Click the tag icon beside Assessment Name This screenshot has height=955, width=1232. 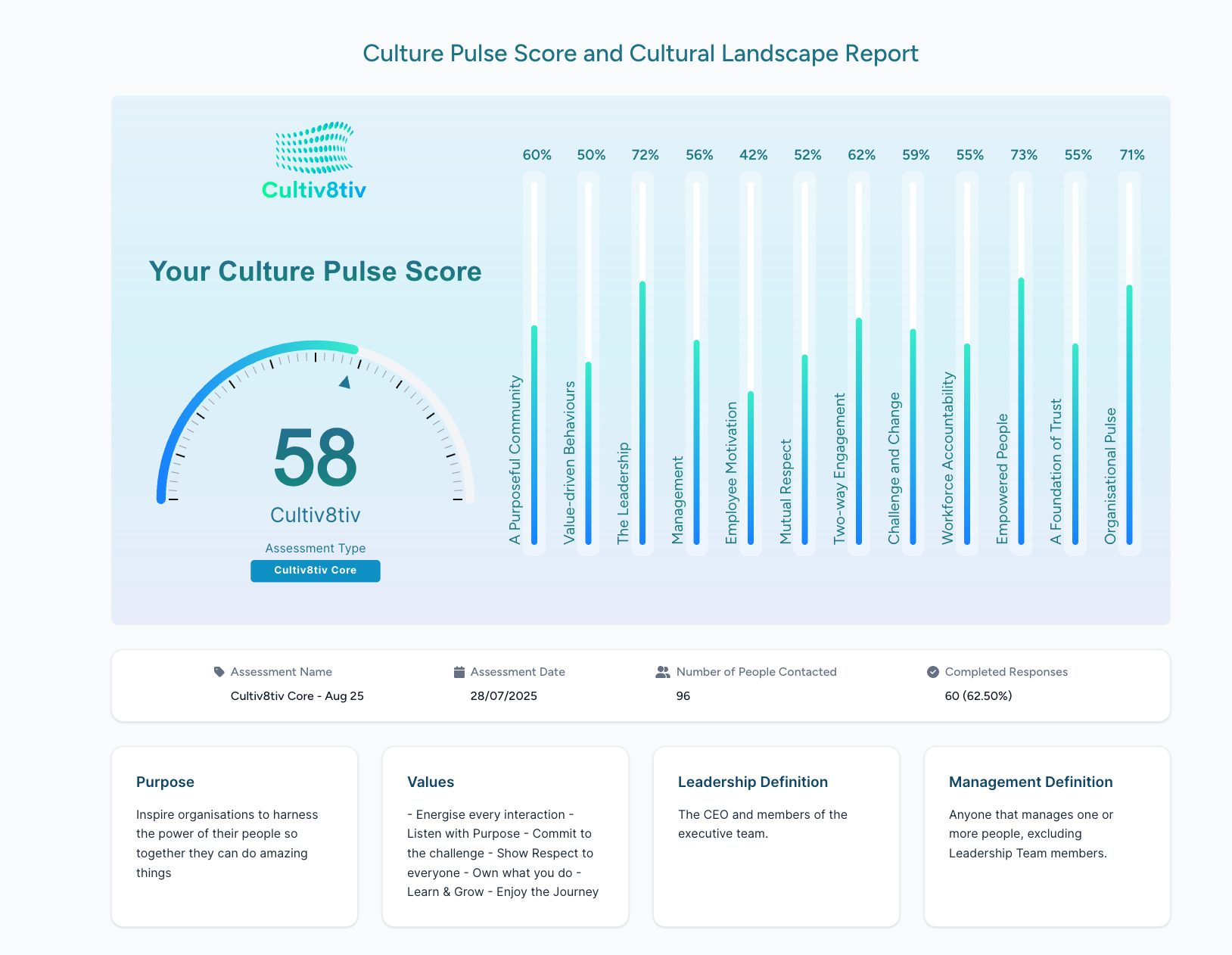[x=219, y=672]
